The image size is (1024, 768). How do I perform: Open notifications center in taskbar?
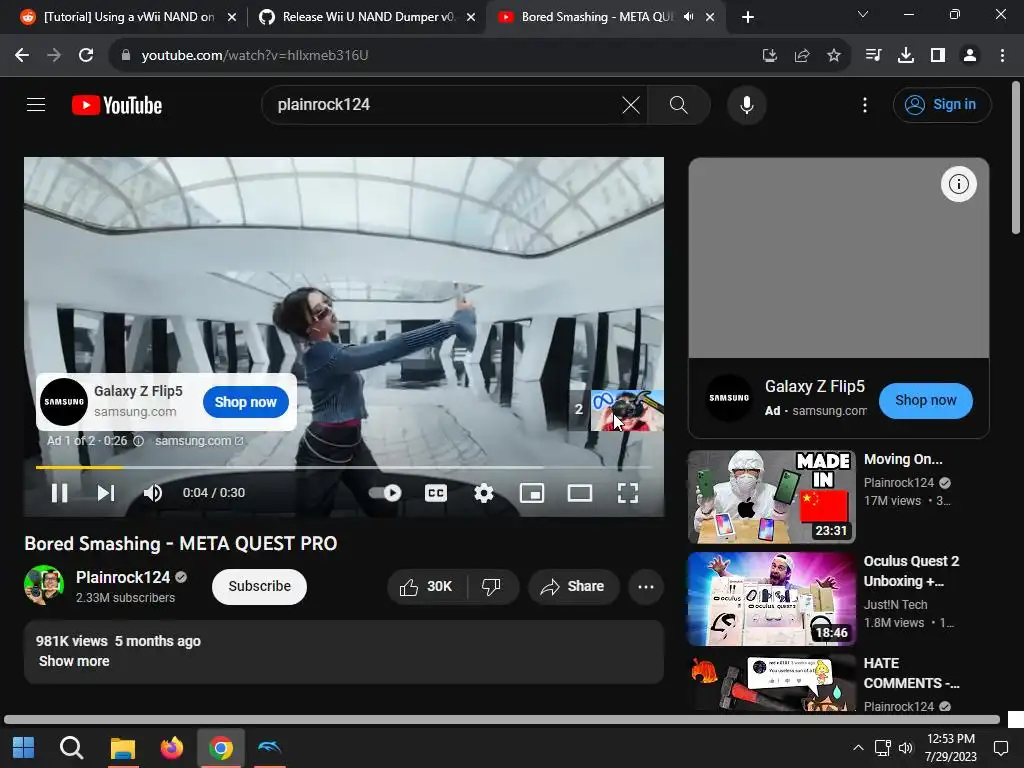click(1000, 748)
